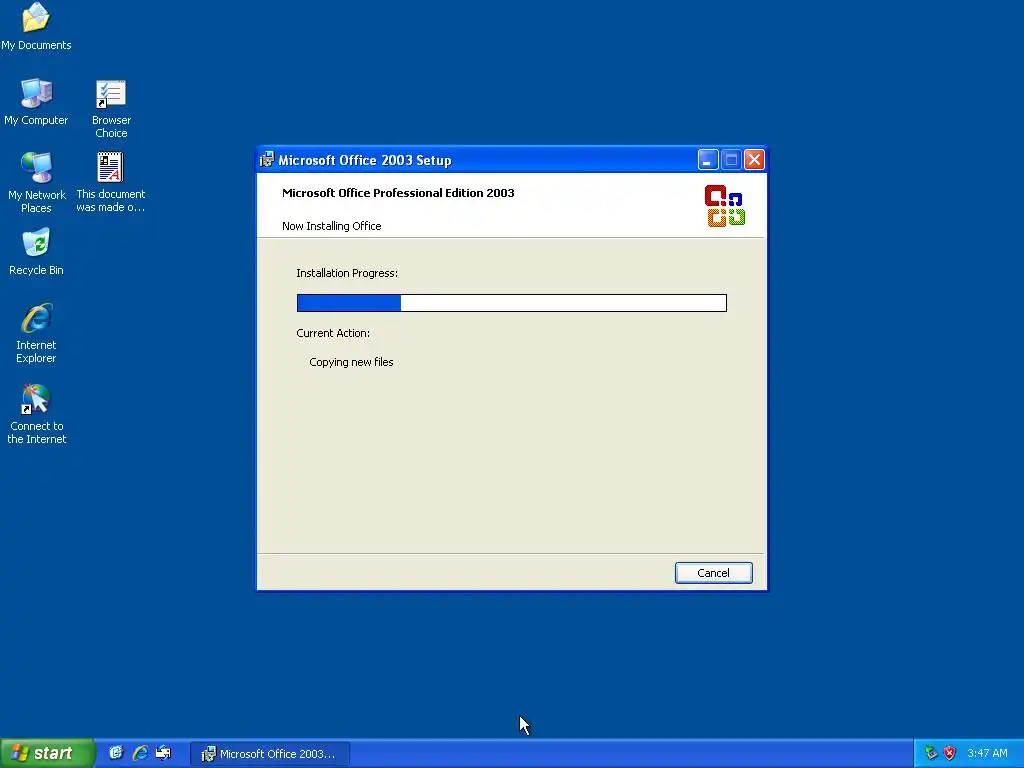Image resolution: width=1024 pixels, height=768 pixels.
Task: Click the 'Current Action:' label
Action: tap(333, 333)
